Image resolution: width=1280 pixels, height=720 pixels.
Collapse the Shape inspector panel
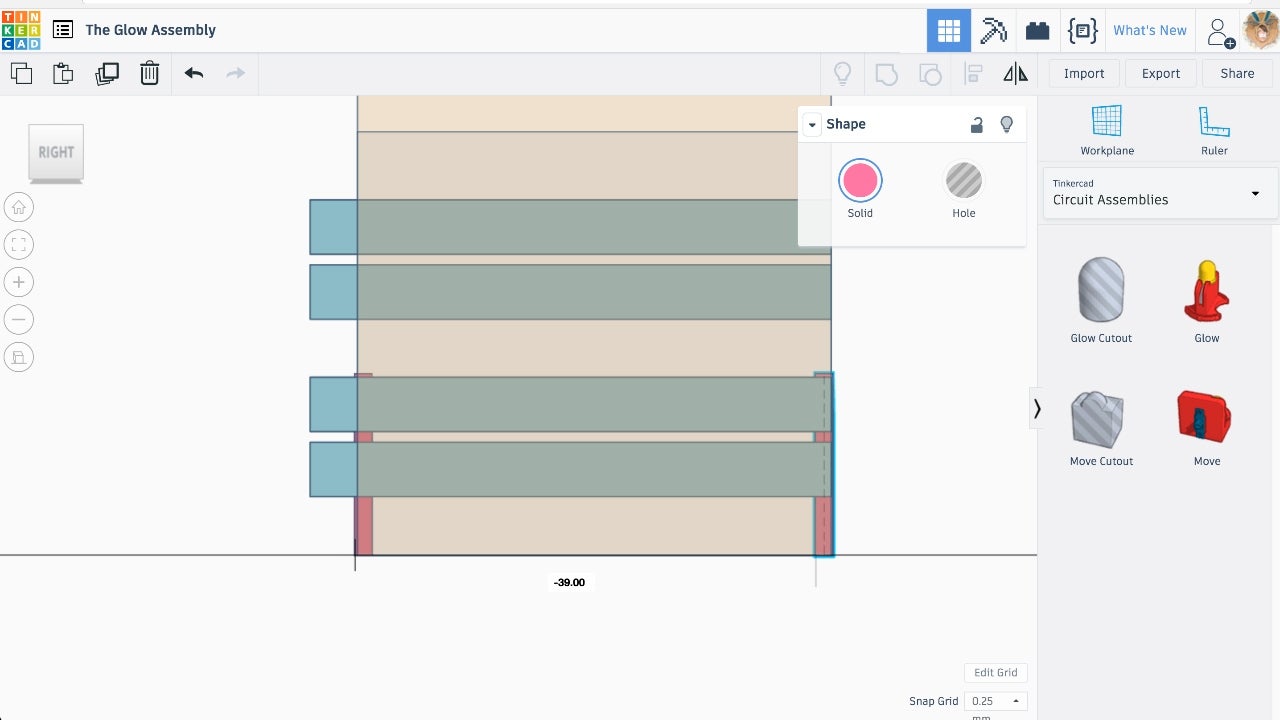[812, 124]
